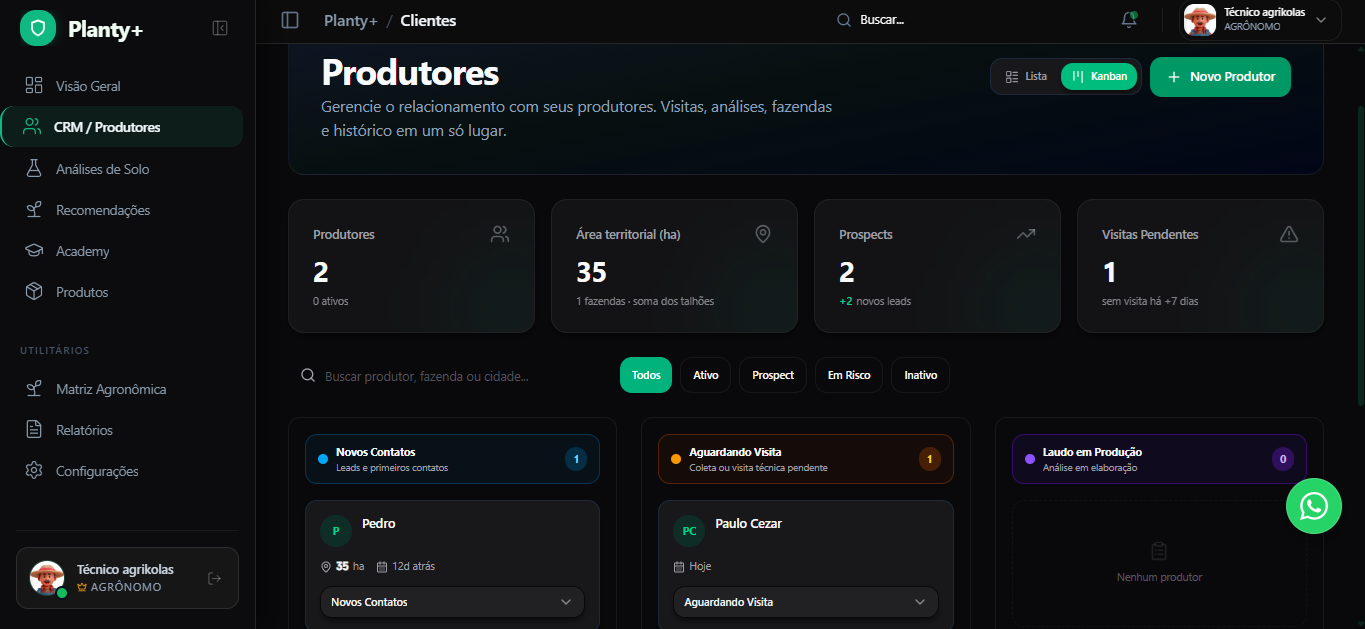The image size is (1365, 629).
Task: Select the Kanban view toggle
Action: (1099, 77)
